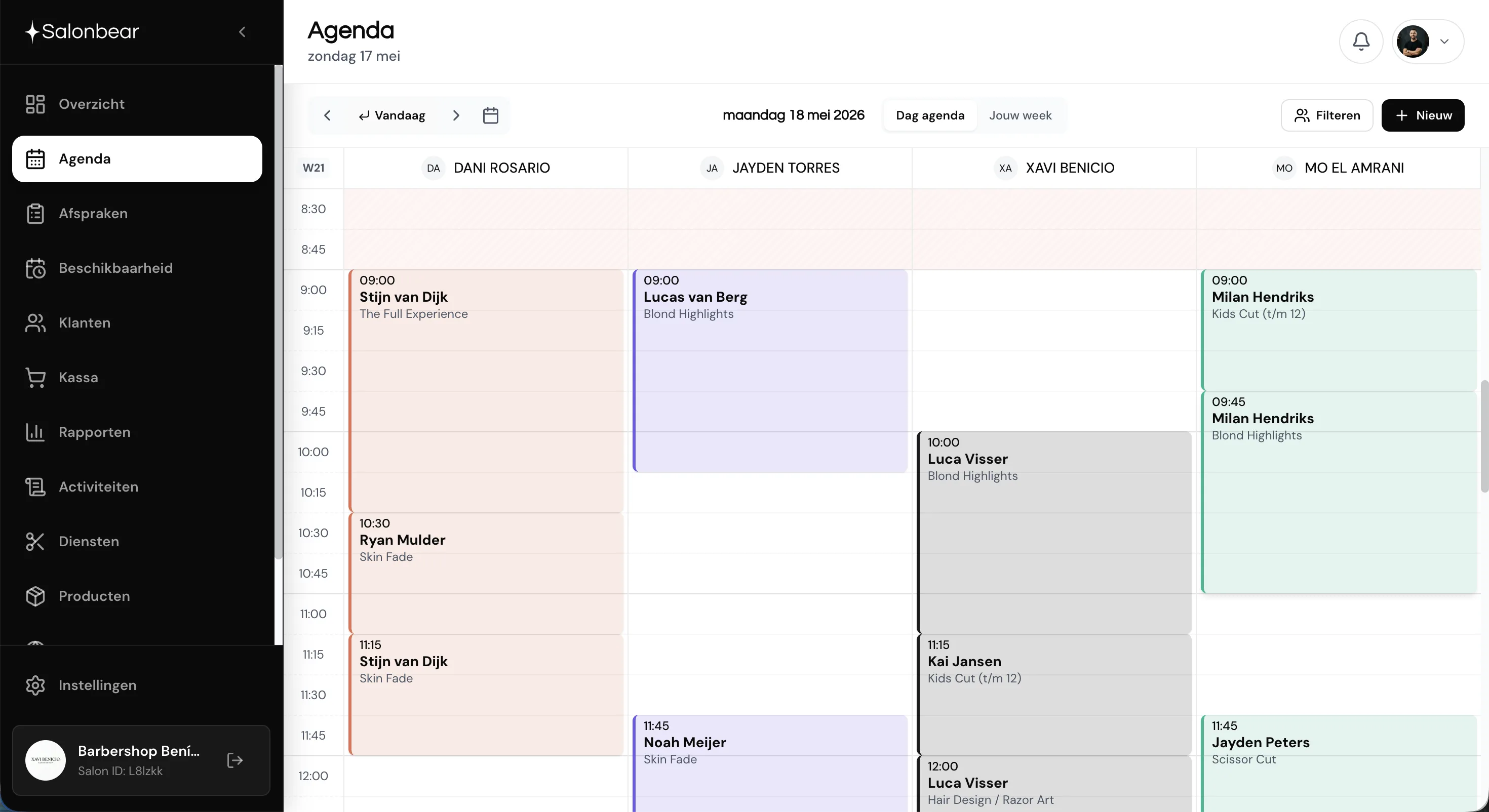This screenshot has height=812, width=1489.
Task: Click DANI ROSARIO column header name
Action: pos(501,168)
